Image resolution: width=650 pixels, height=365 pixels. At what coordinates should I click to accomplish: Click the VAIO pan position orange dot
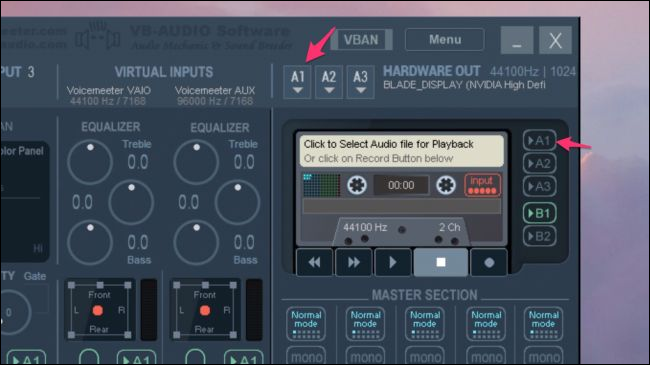pyautogui.click(x=98, y=310)
